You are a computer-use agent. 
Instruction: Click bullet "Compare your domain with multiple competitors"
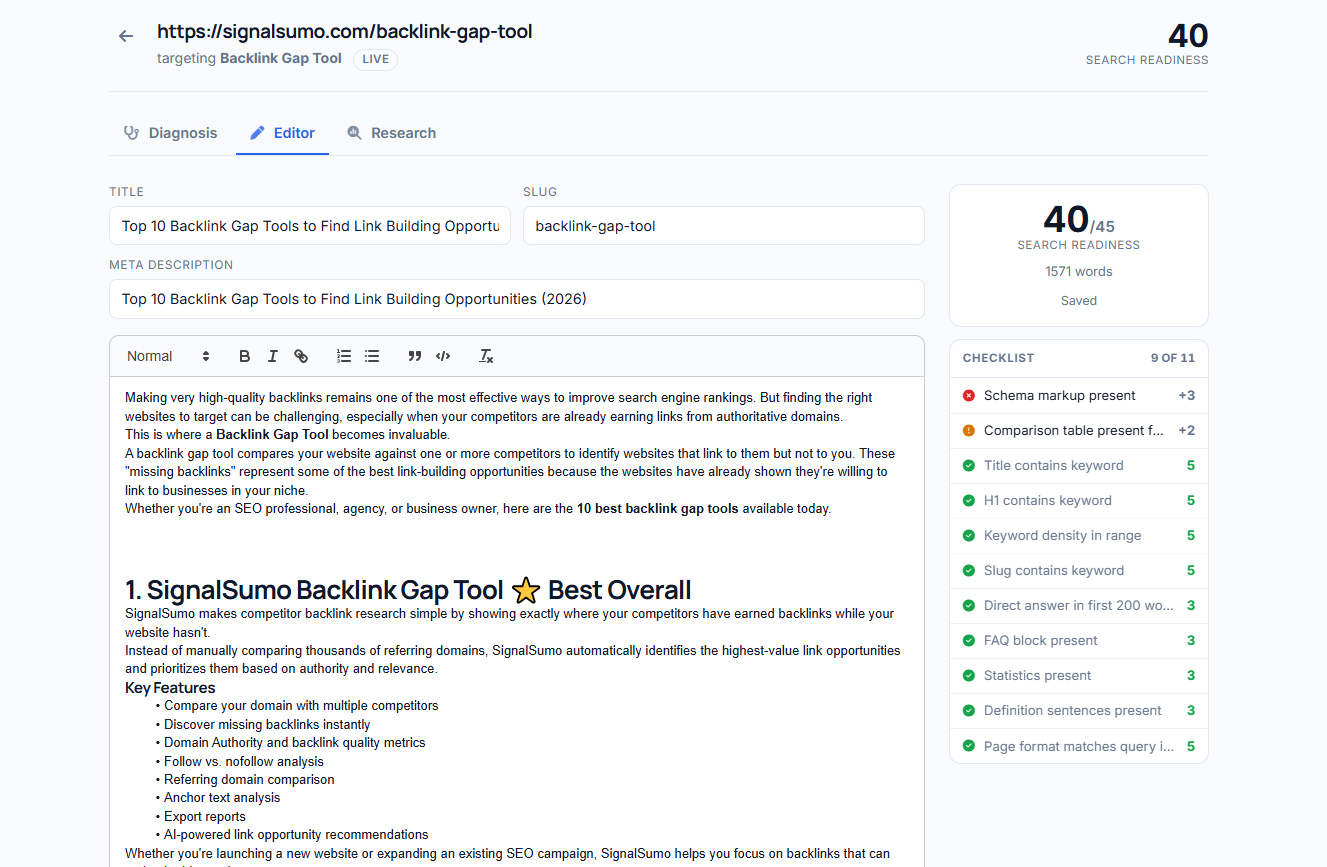tap(301, 706)
